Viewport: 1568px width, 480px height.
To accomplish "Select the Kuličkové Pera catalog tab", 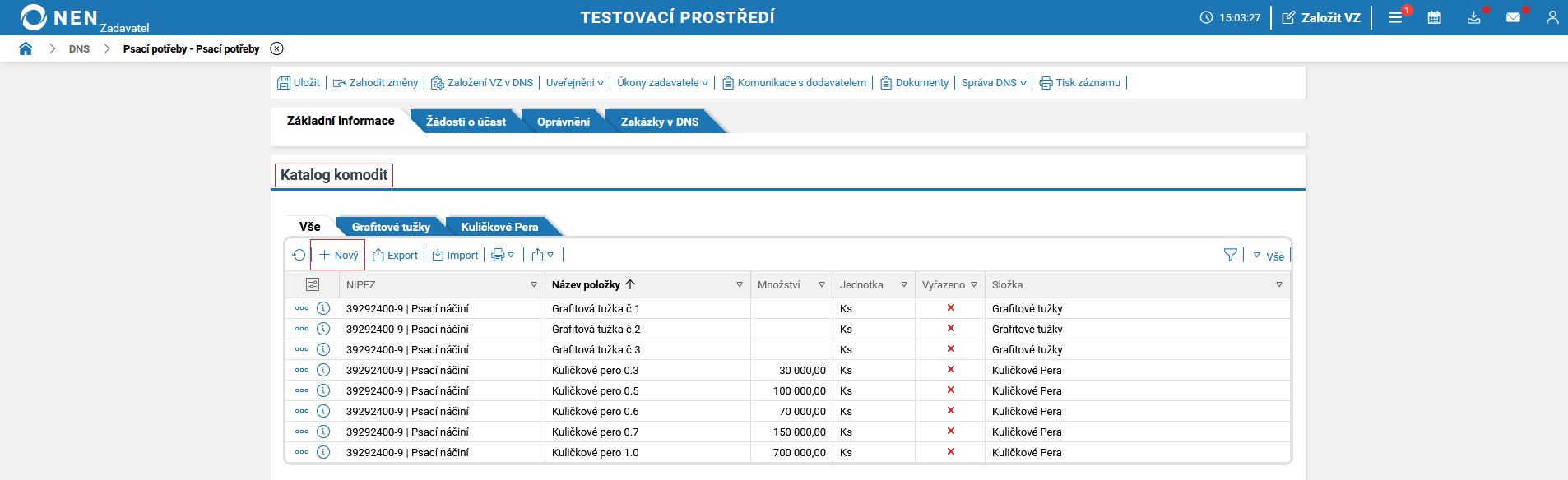I will [x=499, y=227].
